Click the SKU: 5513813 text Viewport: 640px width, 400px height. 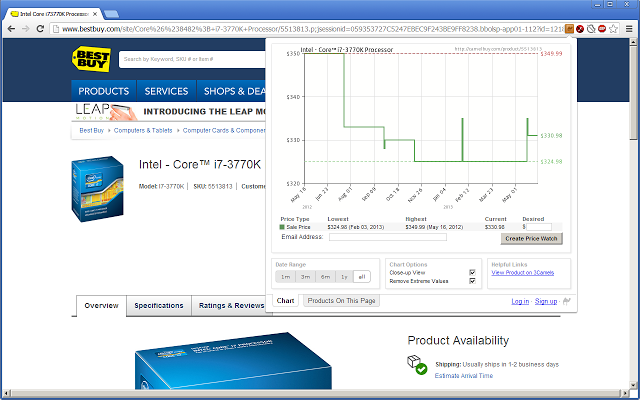click(x=213, y=187)
